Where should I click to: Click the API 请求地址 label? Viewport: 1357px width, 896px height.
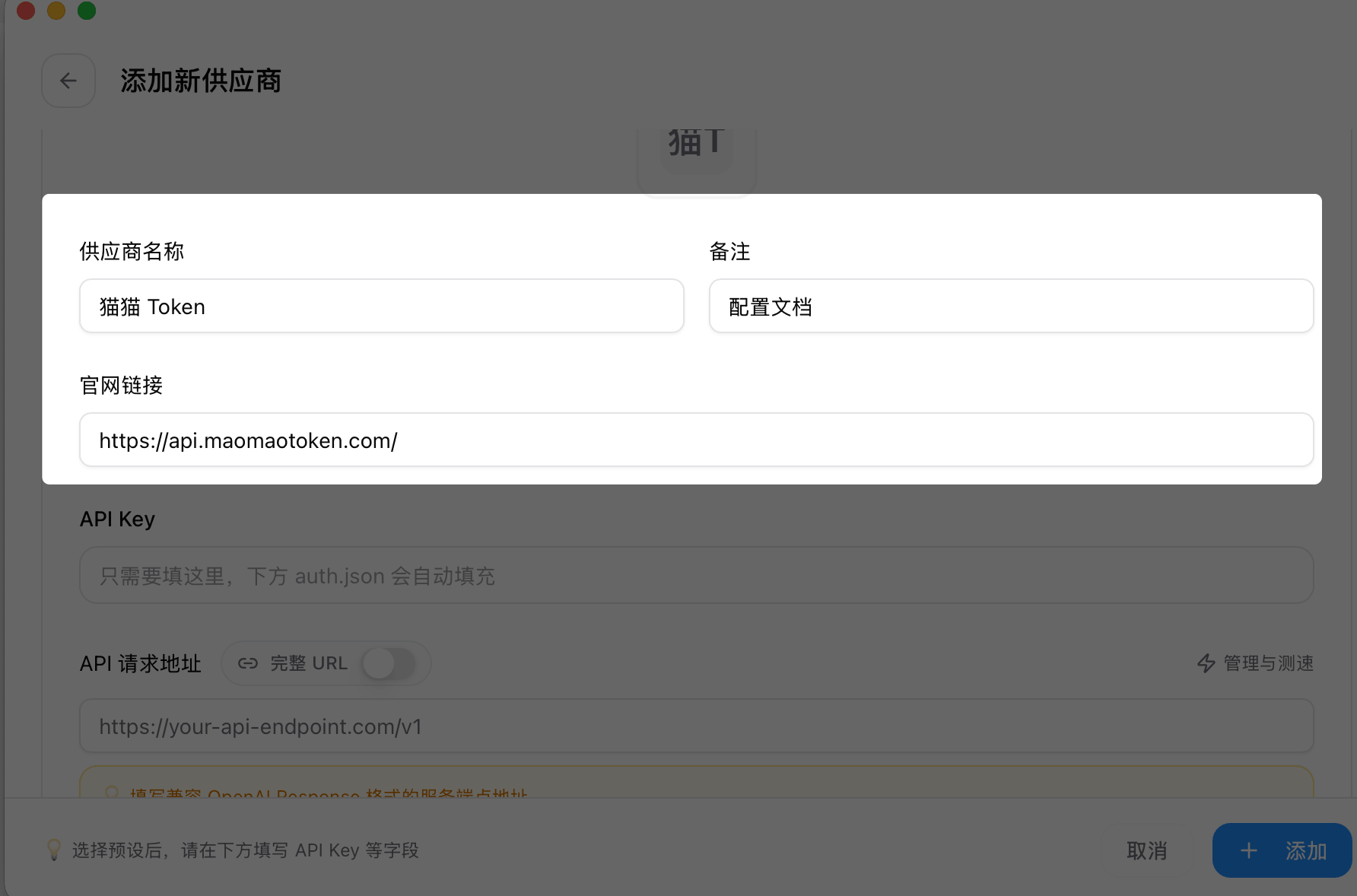(x=141, y=663)
